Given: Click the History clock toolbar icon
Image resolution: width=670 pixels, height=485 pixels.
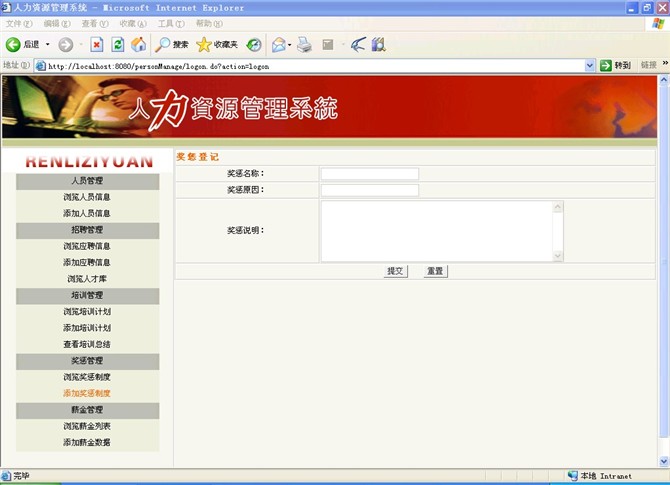Looking at the screenshot, I should tap(254, 44).
